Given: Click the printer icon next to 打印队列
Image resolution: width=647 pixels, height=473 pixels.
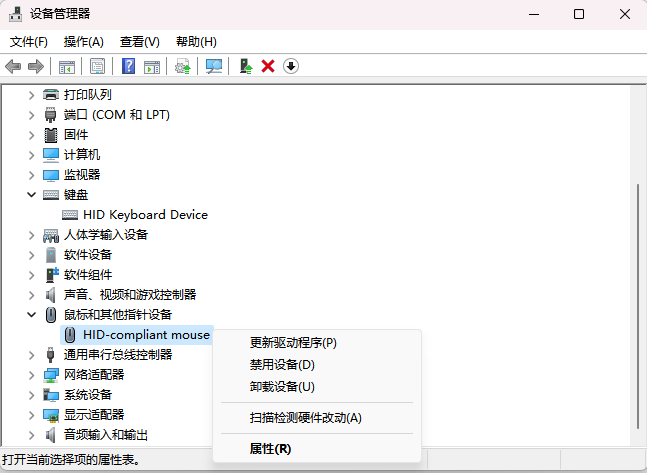Looking at the screenshot, I should click(x=51, y=95).
